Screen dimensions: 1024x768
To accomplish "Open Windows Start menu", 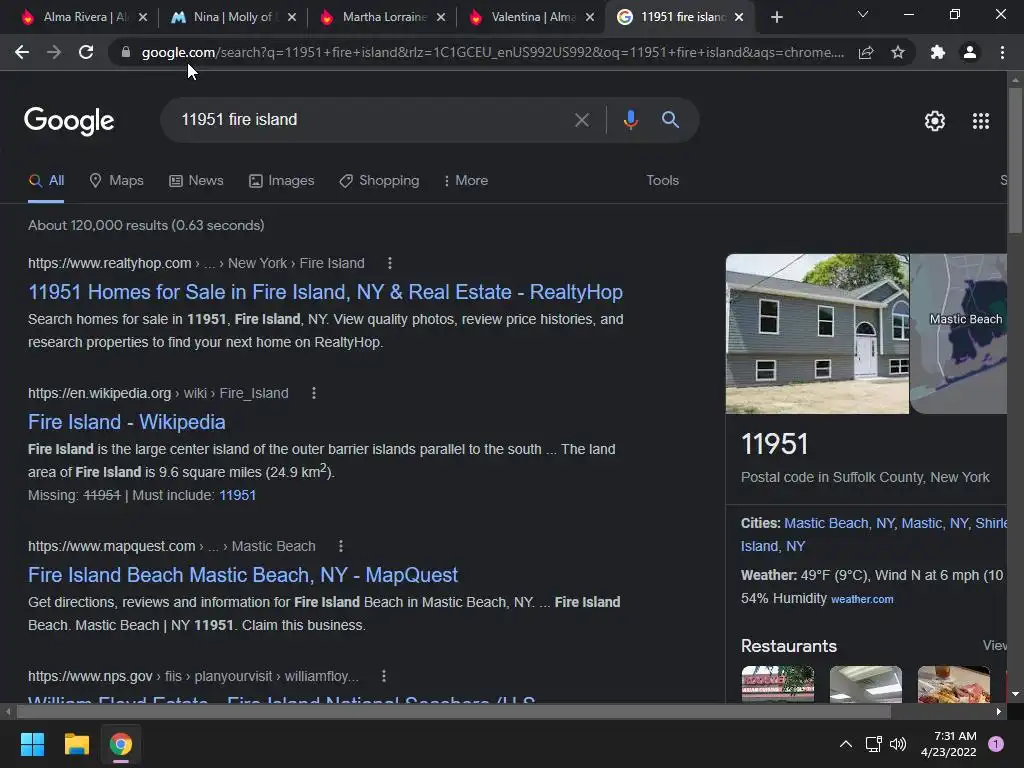I will click(x=32, y=744).
